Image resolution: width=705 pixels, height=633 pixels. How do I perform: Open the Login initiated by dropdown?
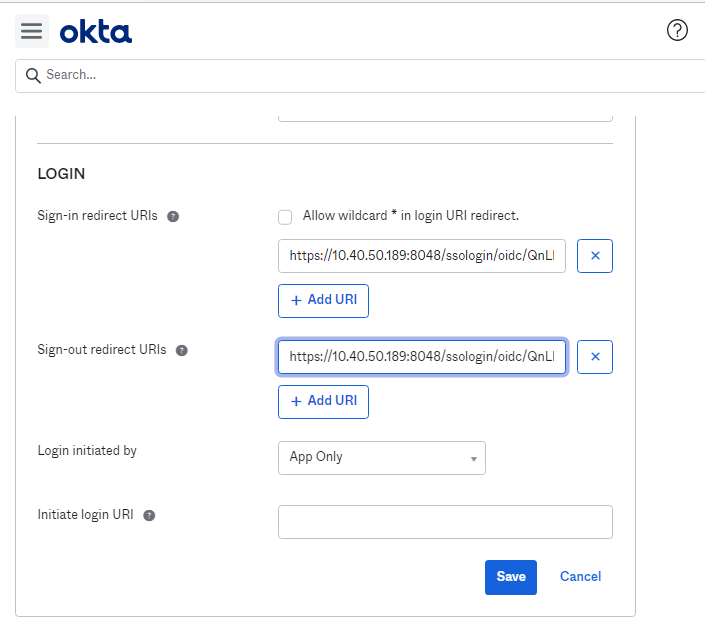[382, 458]
